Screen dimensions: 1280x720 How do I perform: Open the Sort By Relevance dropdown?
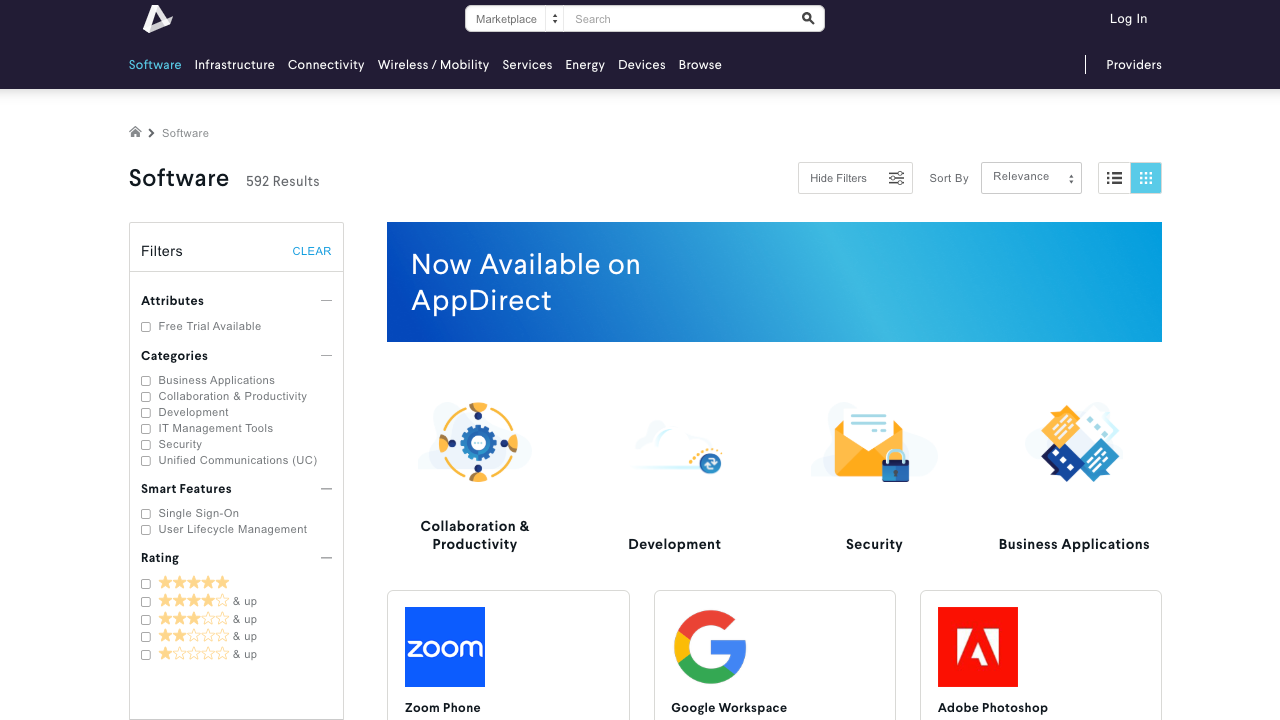(x=1030, y=178)
